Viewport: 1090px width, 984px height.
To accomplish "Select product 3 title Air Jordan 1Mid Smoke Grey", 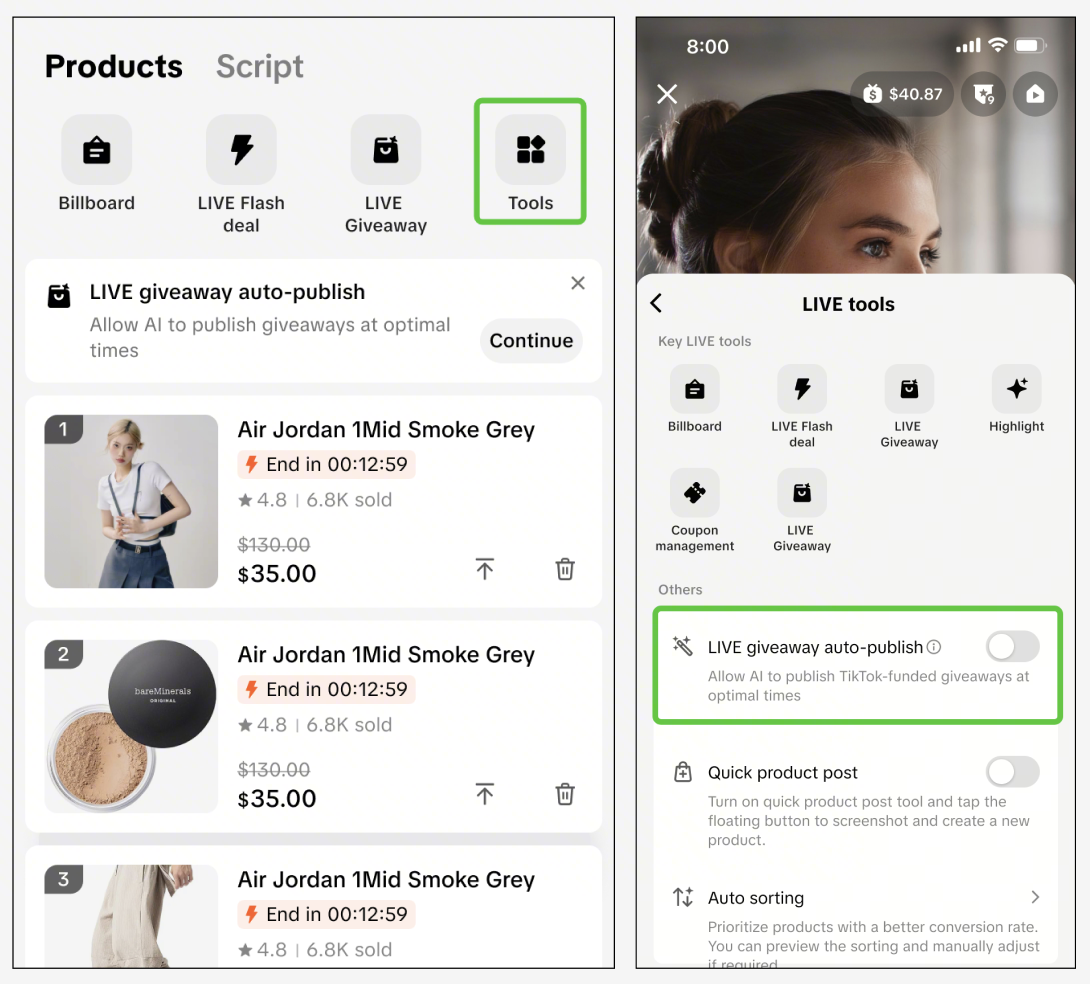I will tap(387, 880).
